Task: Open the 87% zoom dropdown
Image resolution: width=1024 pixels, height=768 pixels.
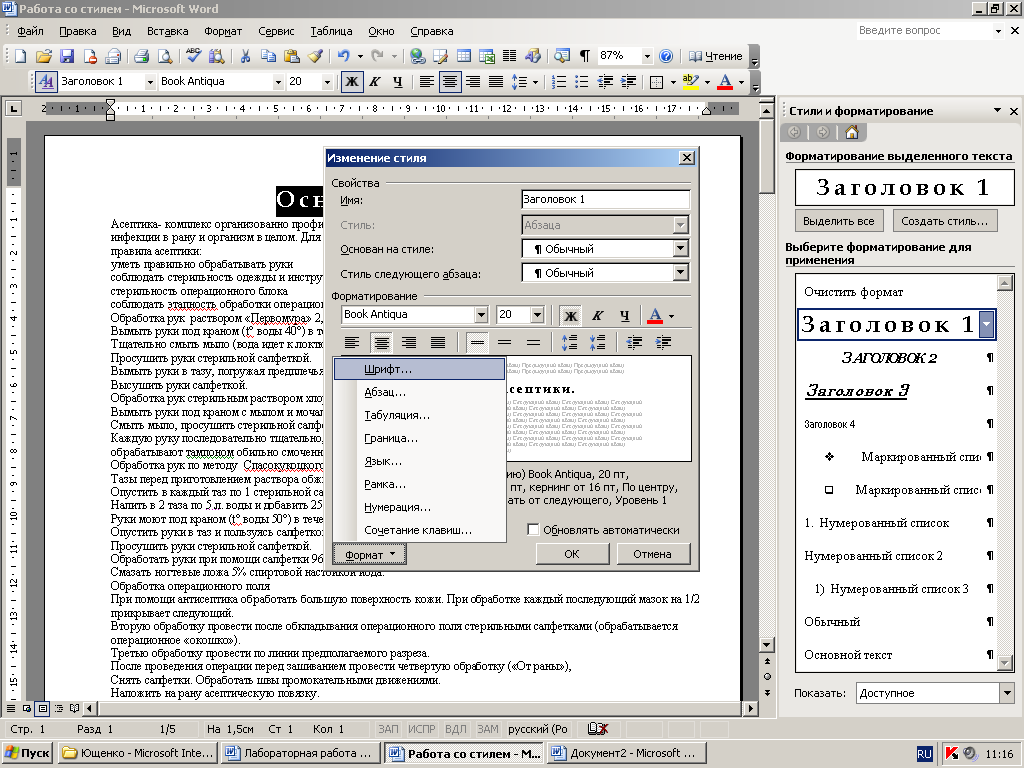Action: click(647, 56)
